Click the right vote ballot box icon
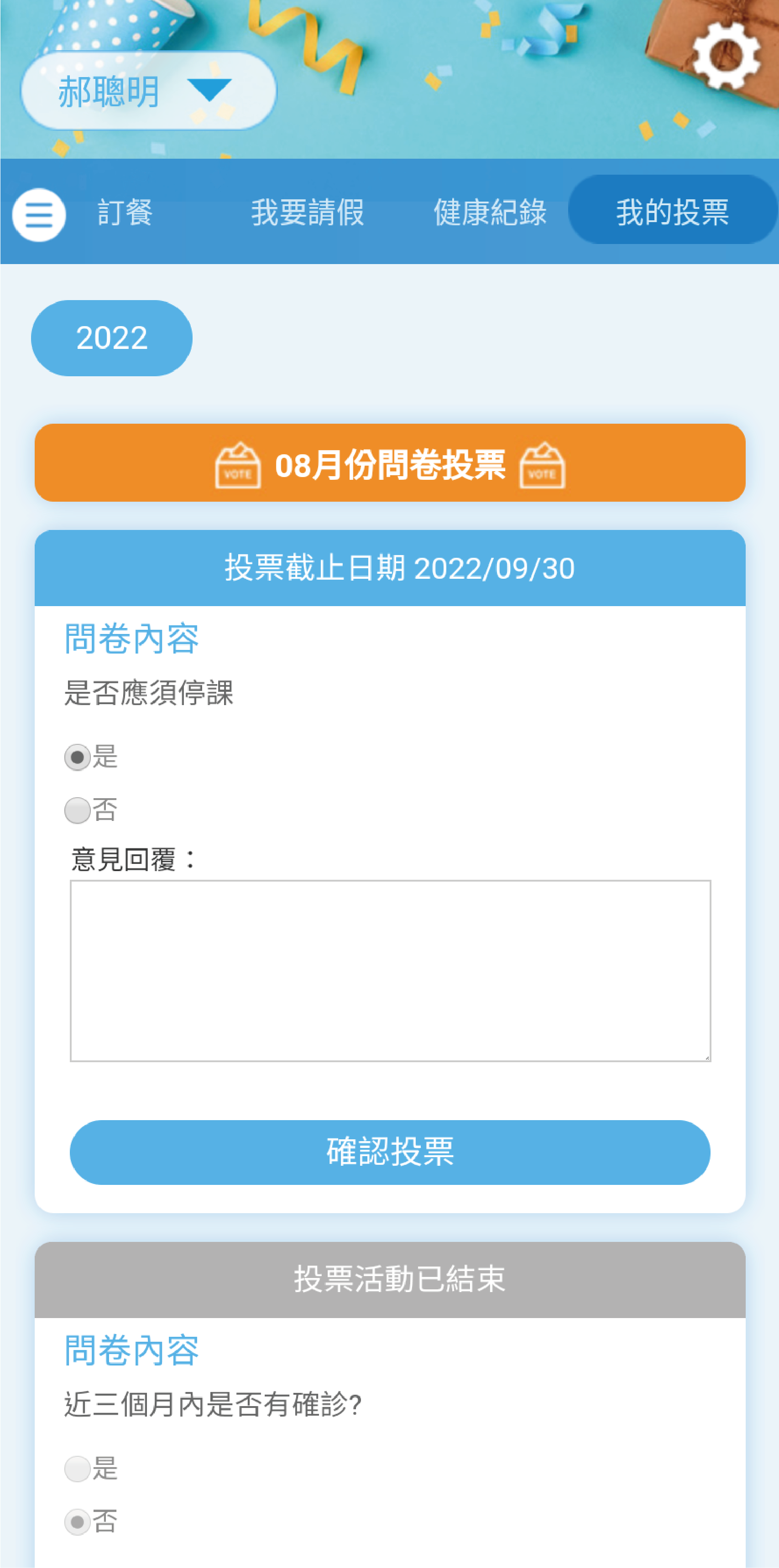Screen dimensions: 779x1568 [x=541, y=465]
